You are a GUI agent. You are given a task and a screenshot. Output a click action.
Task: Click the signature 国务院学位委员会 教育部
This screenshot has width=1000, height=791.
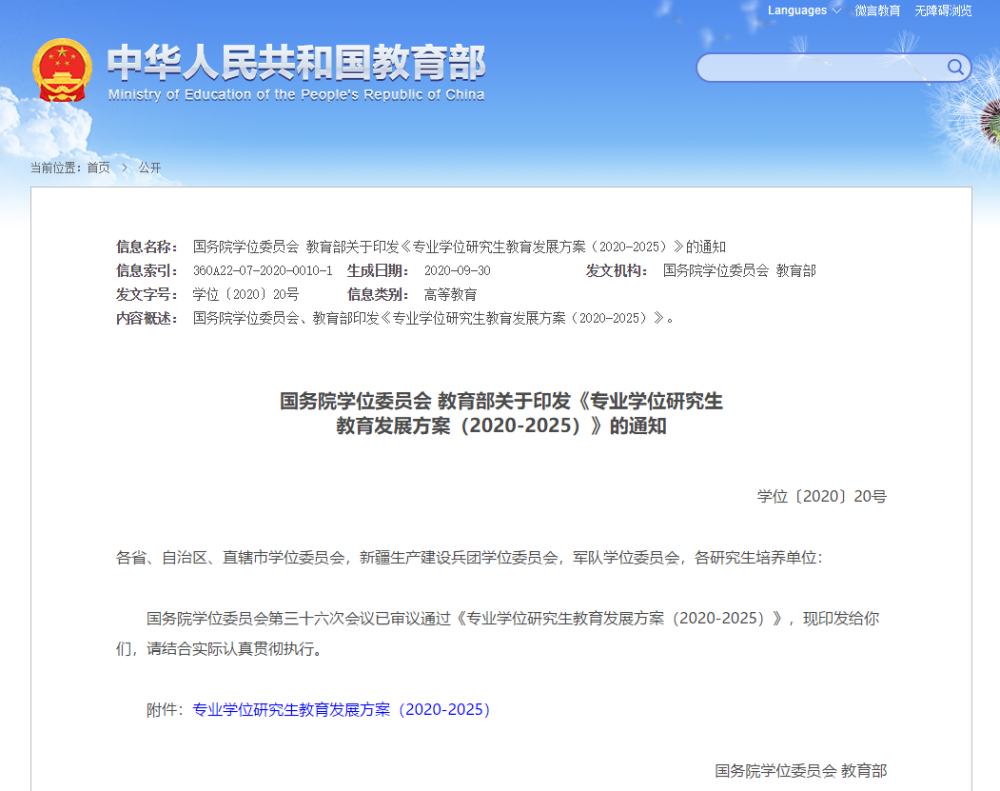click(800, 771)
